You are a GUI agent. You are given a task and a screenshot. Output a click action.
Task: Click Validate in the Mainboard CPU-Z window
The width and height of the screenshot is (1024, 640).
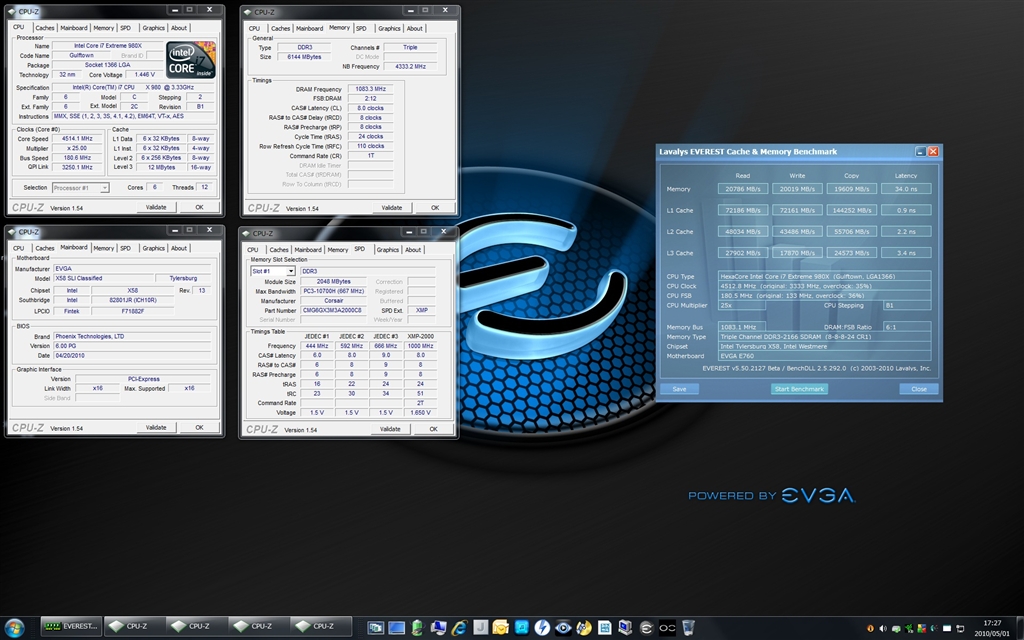(x=155, y=427)
